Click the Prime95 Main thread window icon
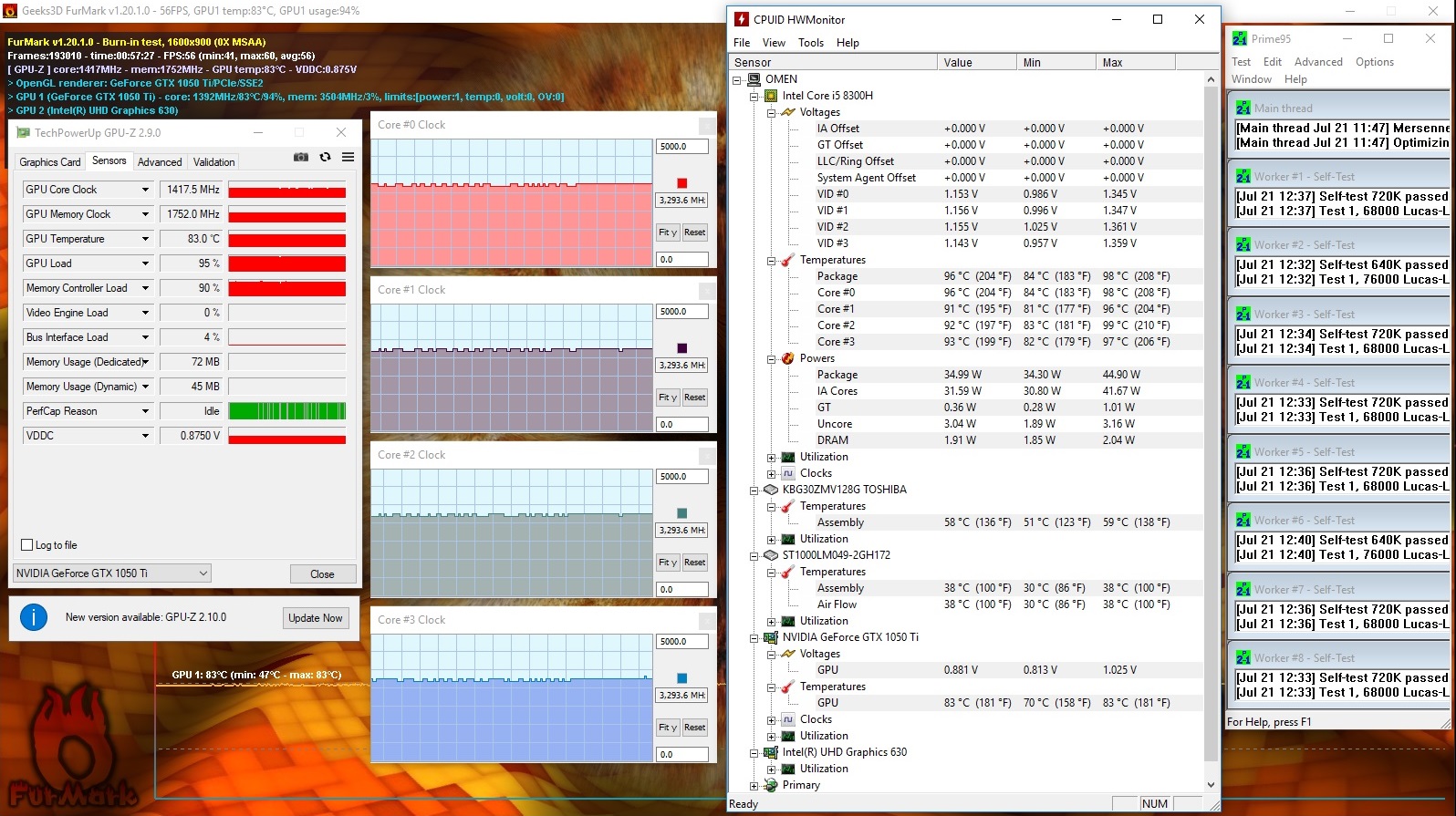This screenshot has height=816, width=1456. click(x=1243, y=108)
